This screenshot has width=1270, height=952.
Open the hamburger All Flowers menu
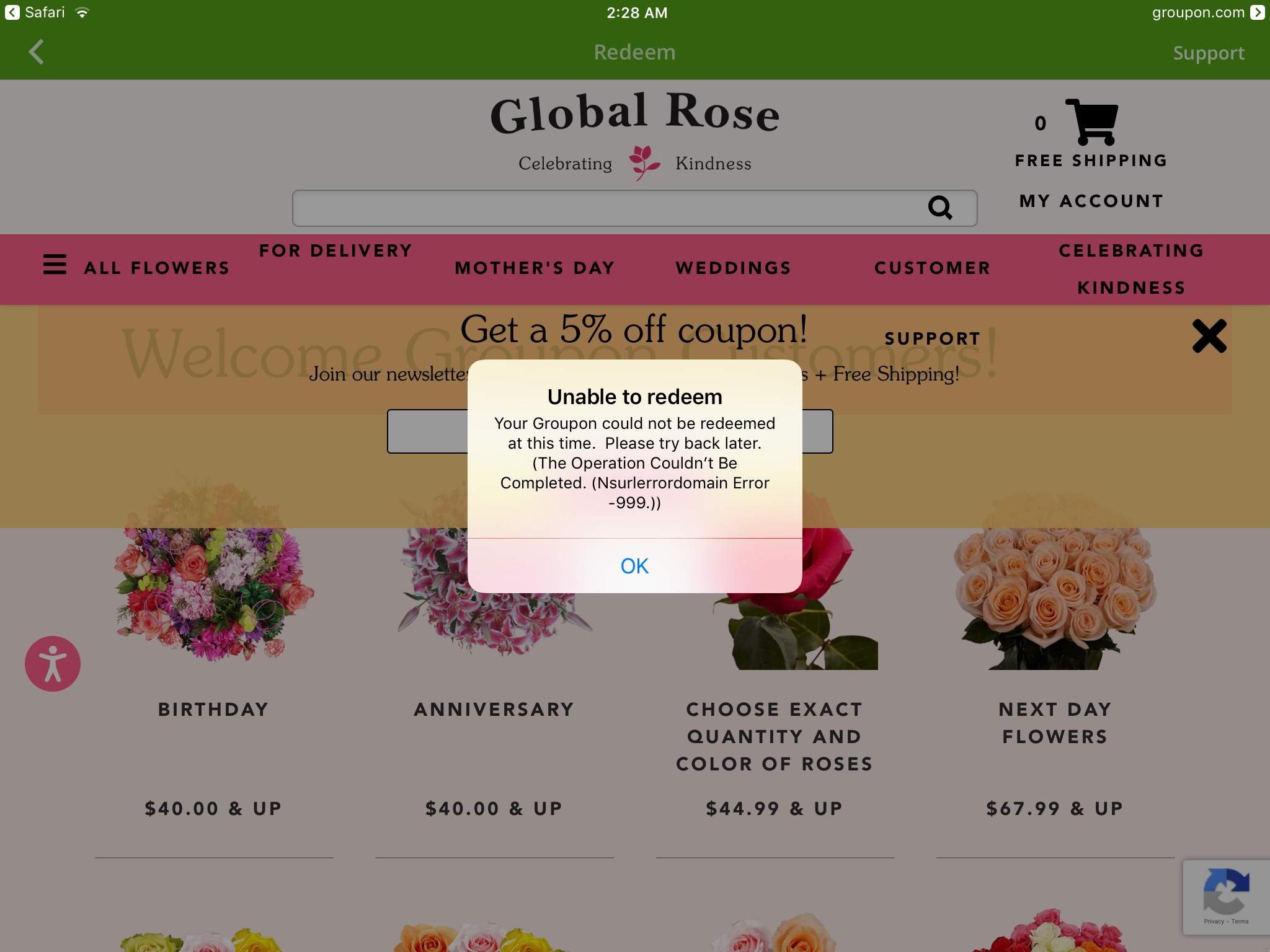(x=55, y=265)
